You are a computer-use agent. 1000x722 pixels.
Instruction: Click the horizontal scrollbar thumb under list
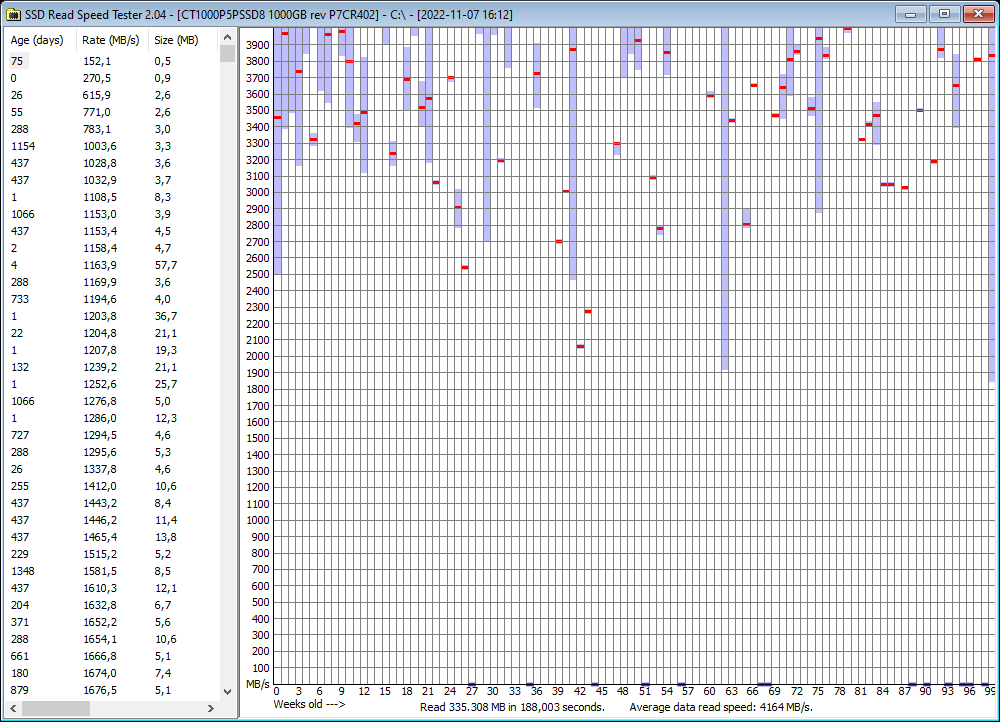(56, 708)
